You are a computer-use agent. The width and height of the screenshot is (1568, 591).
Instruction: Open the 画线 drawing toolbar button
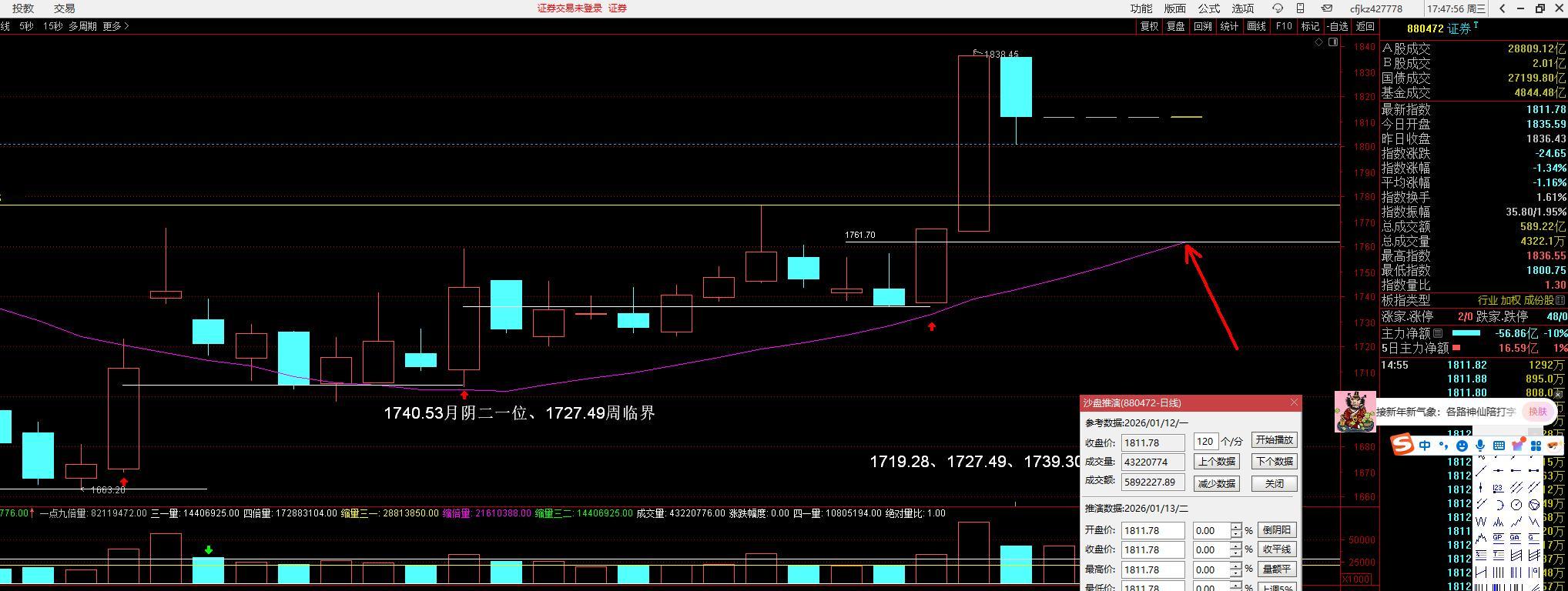1256,26
